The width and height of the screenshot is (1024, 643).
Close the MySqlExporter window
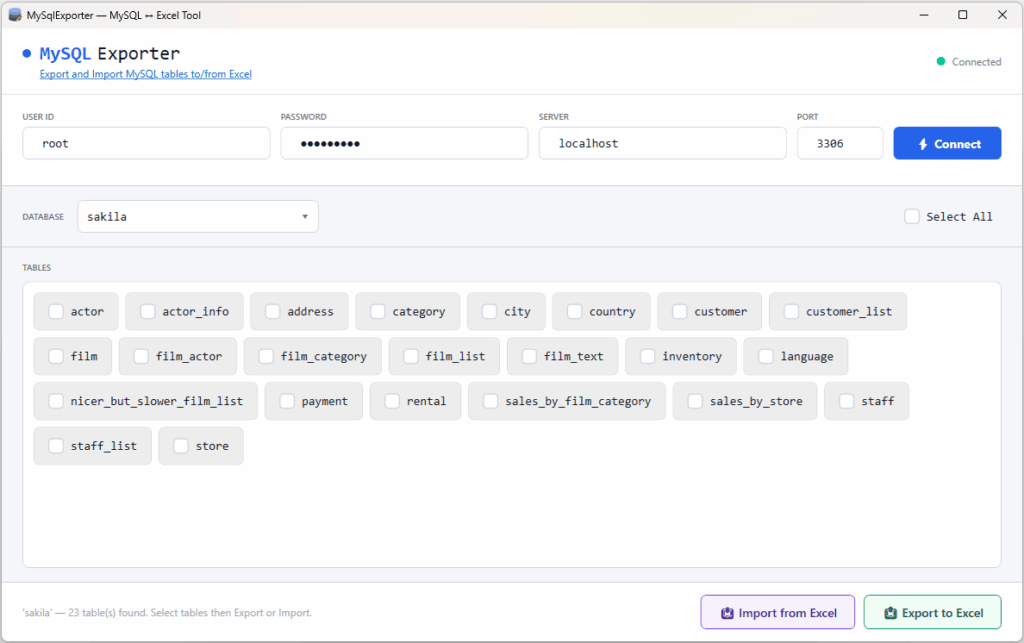pyautogui.click(x=1002, y=15)
